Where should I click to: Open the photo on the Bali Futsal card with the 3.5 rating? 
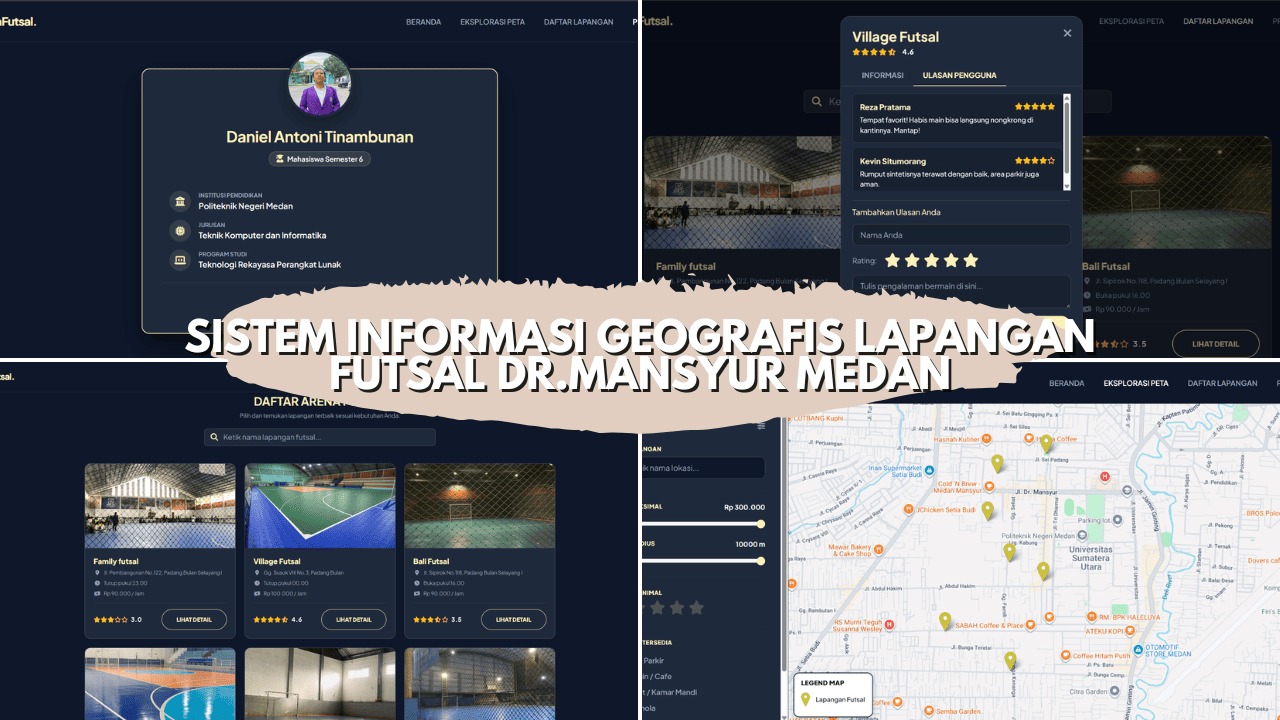point(480,506)
